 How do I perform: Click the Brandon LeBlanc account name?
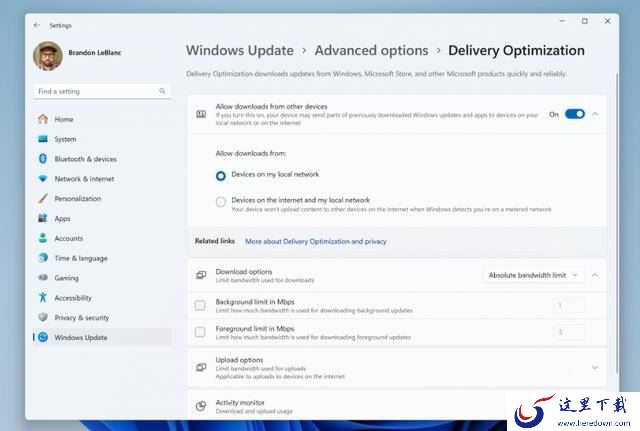[x=95, y=53]
